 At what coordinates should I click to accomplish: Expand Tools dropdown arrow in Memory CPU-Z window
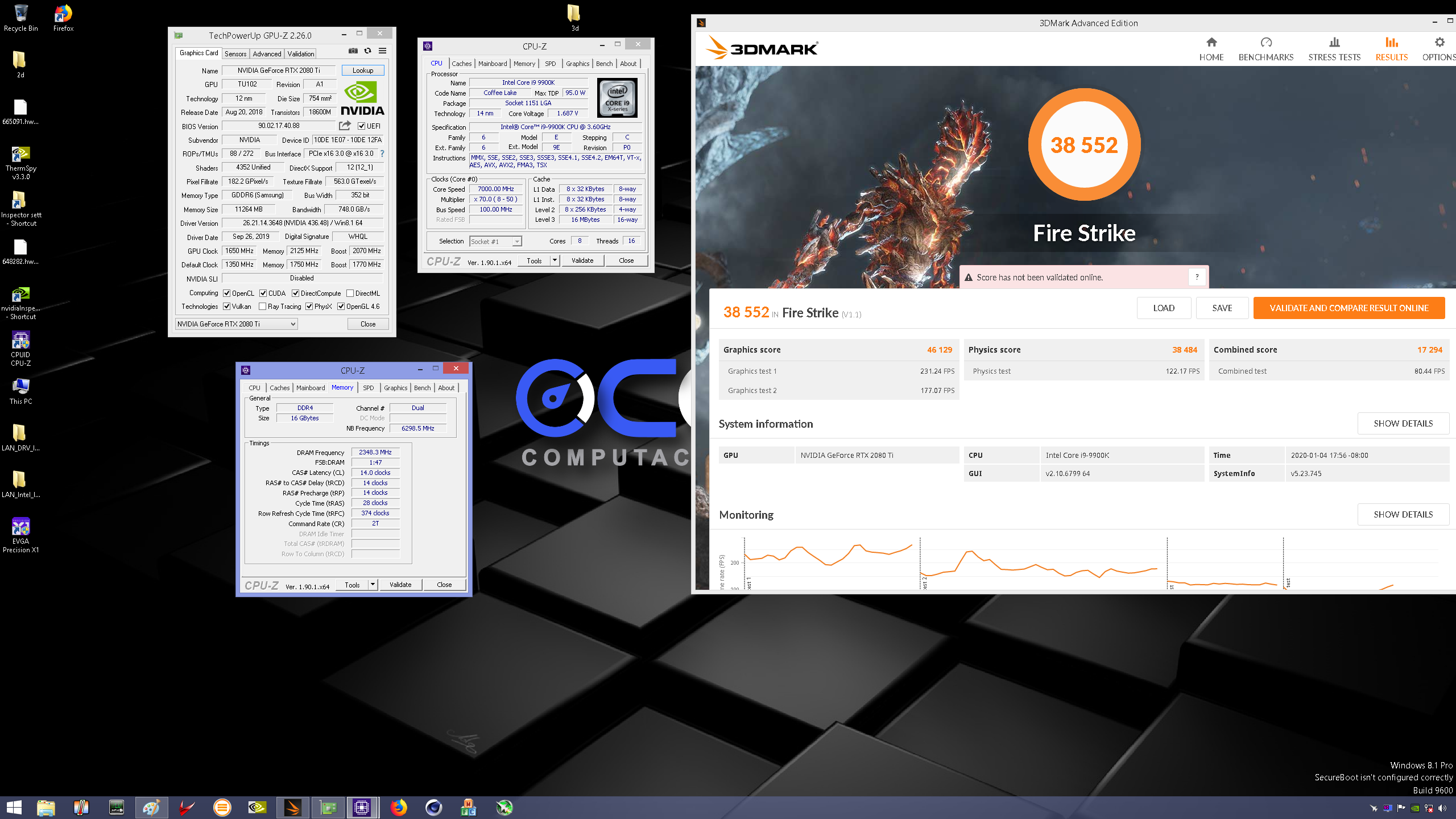tap(373, 585)
